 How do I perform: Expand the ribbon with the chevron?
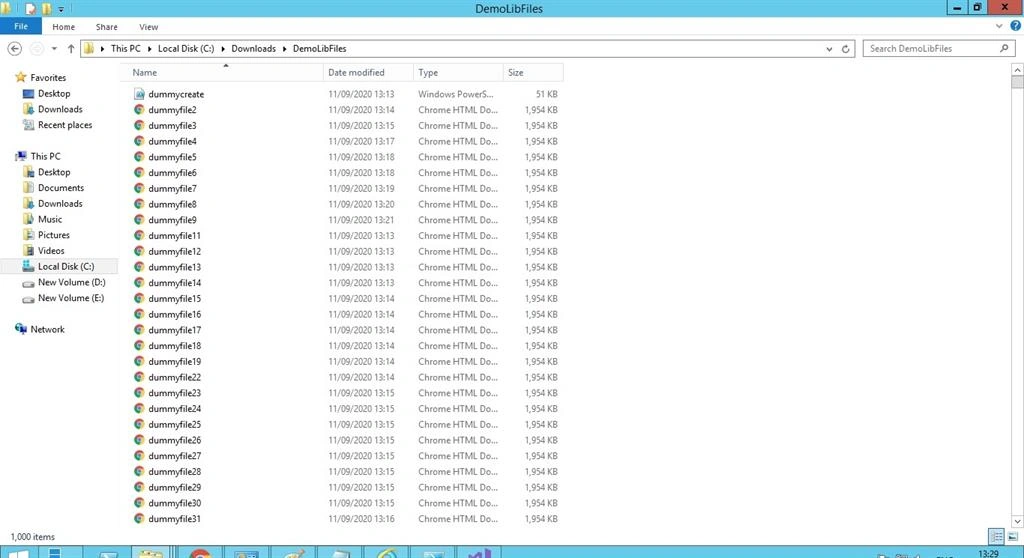(x=999, y=26)
